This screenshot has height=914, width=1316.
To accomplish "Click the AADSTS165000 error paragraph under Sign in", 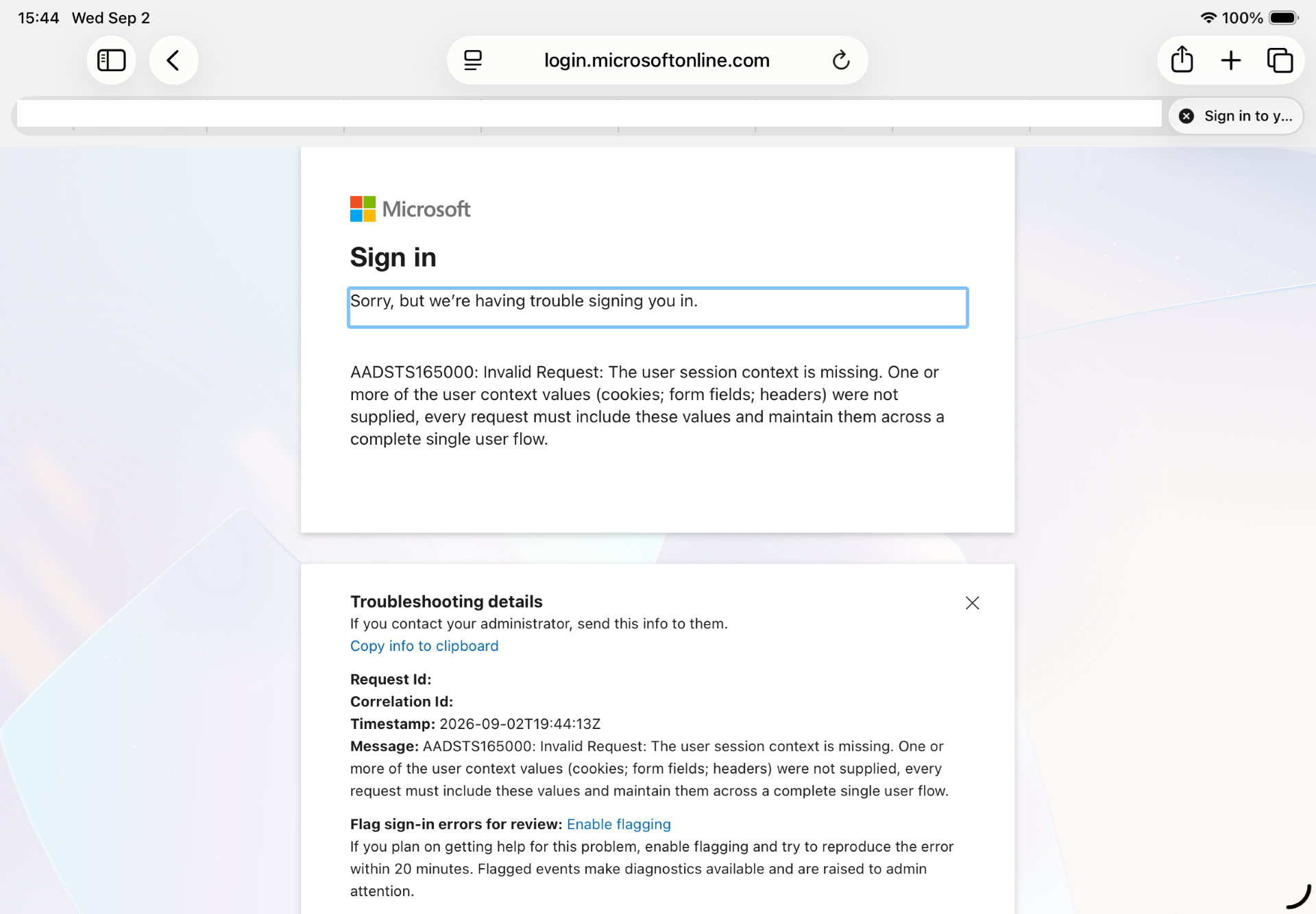I will tap(648, 406).
